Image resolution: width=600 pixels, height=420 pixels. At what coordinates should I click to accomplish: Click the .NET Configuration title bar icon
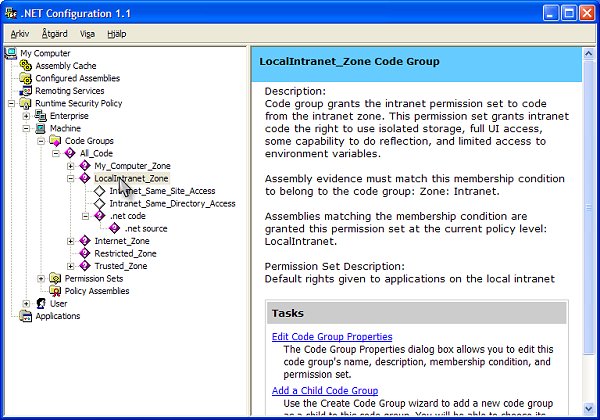(x=11, y=13)
